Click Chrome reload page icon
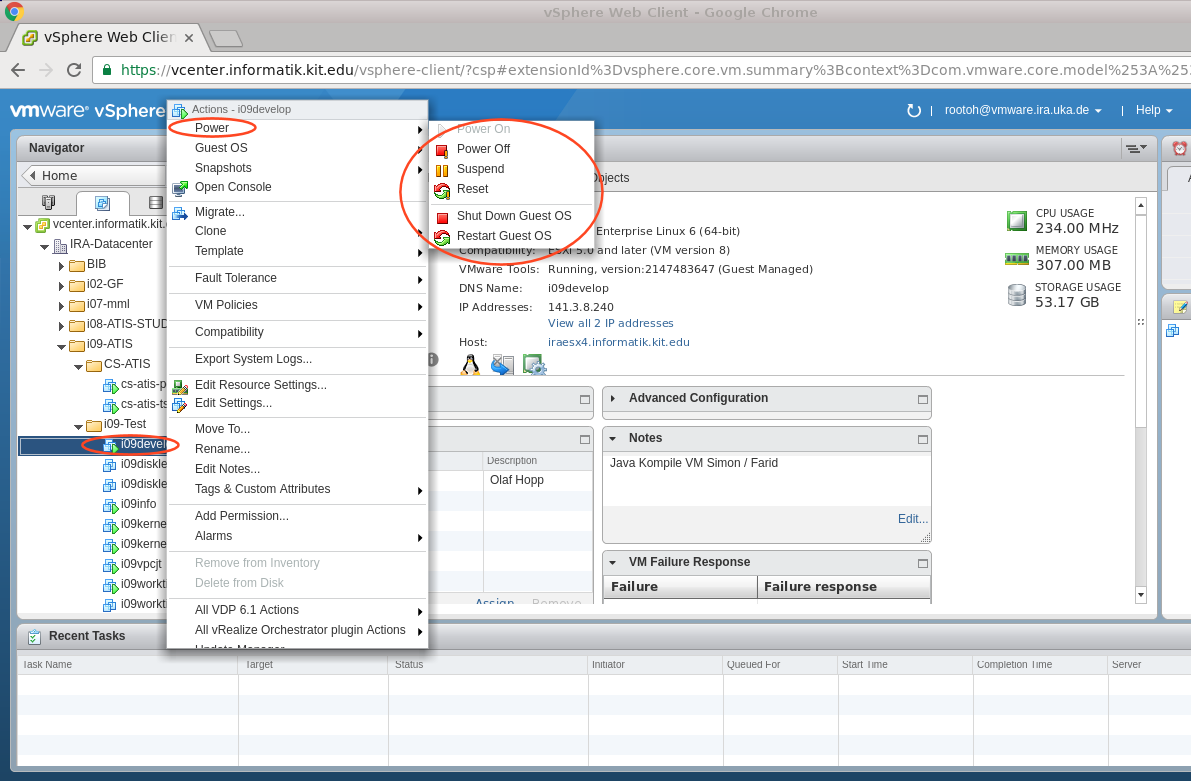 pos(74,70)
